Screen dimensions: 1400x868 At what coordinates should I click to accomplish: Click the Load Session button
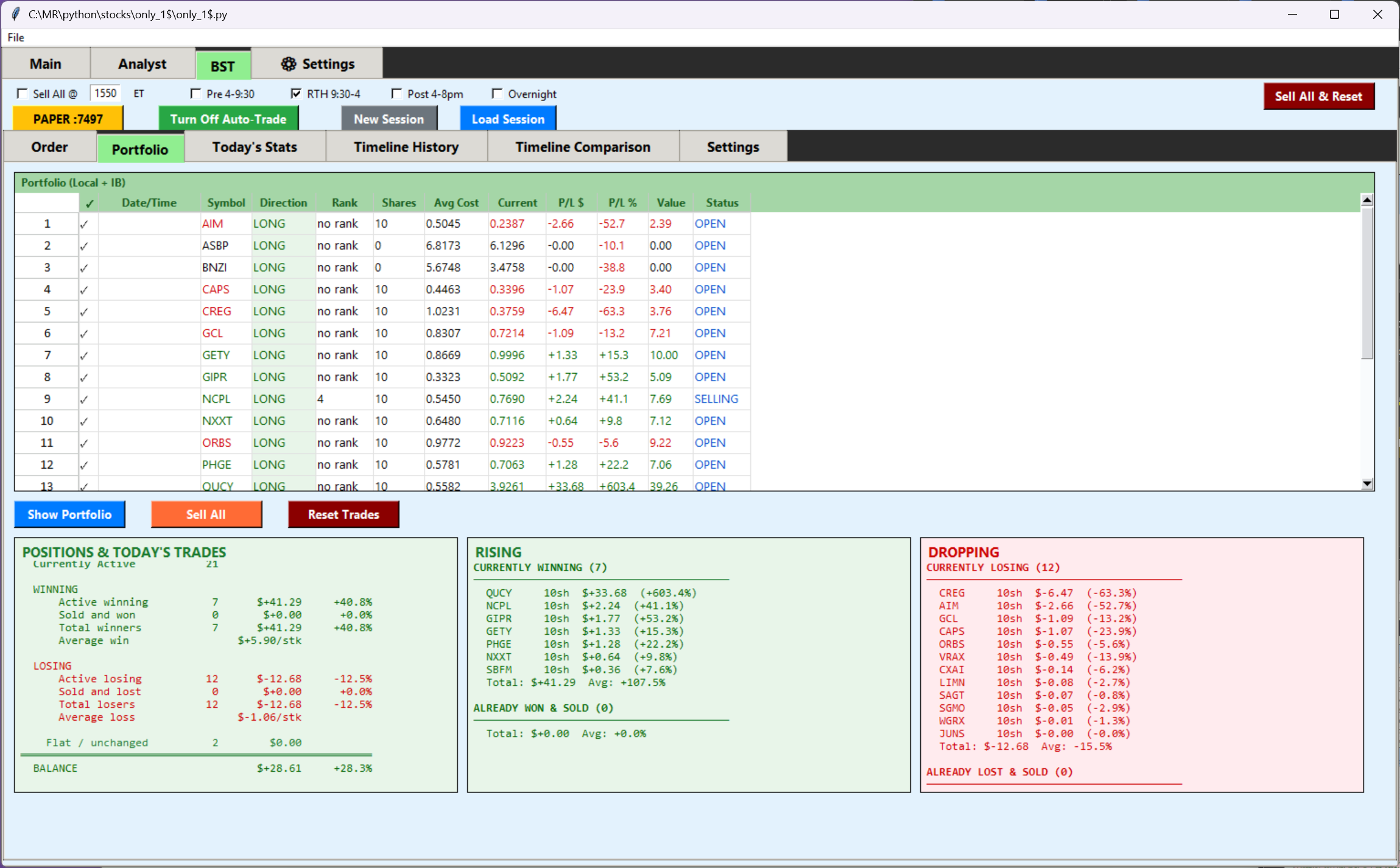[x=508, y=119]
